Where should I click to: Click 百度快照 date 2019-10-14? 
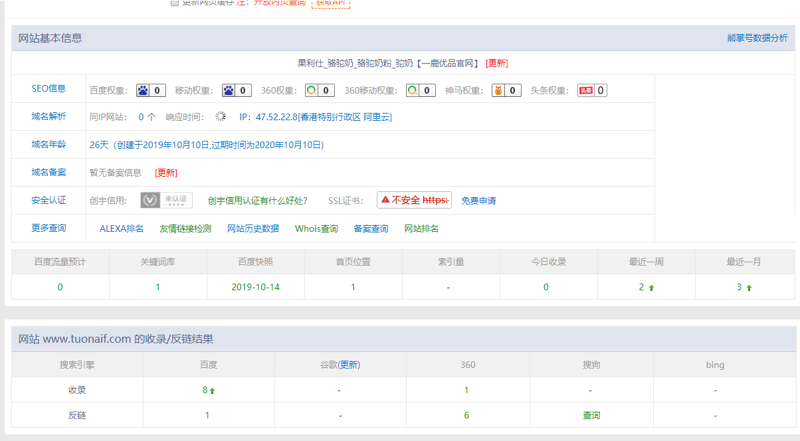[256, 287]
